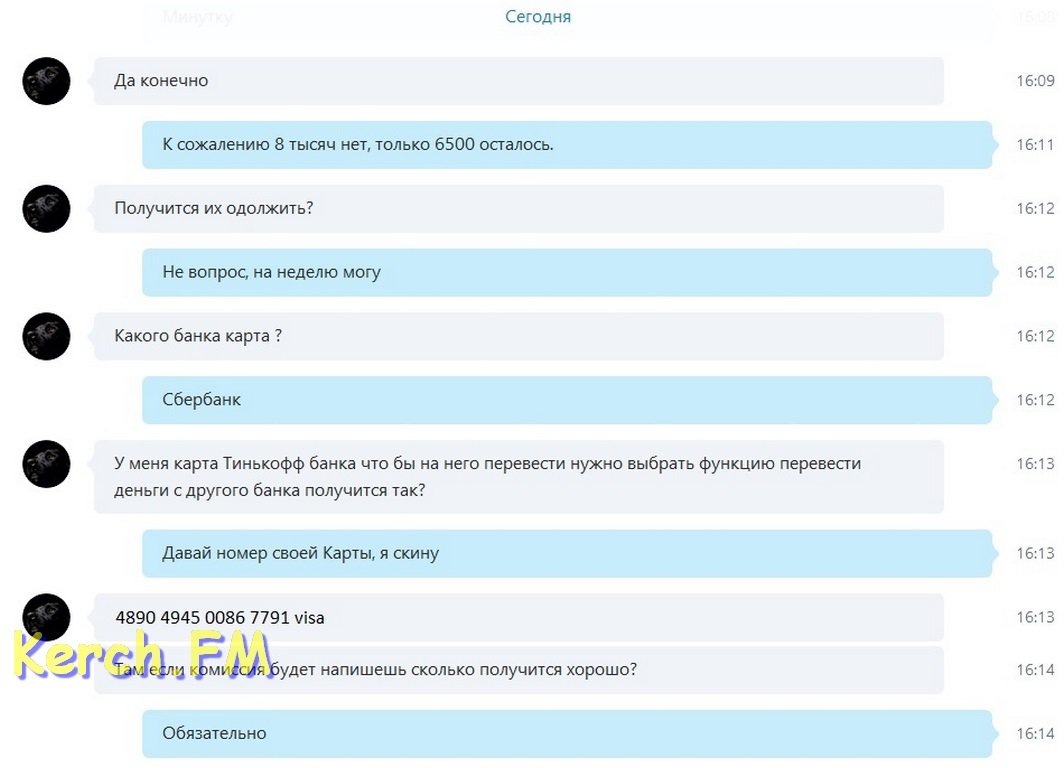Click avatar beside the visa card number

click(46, 615)
